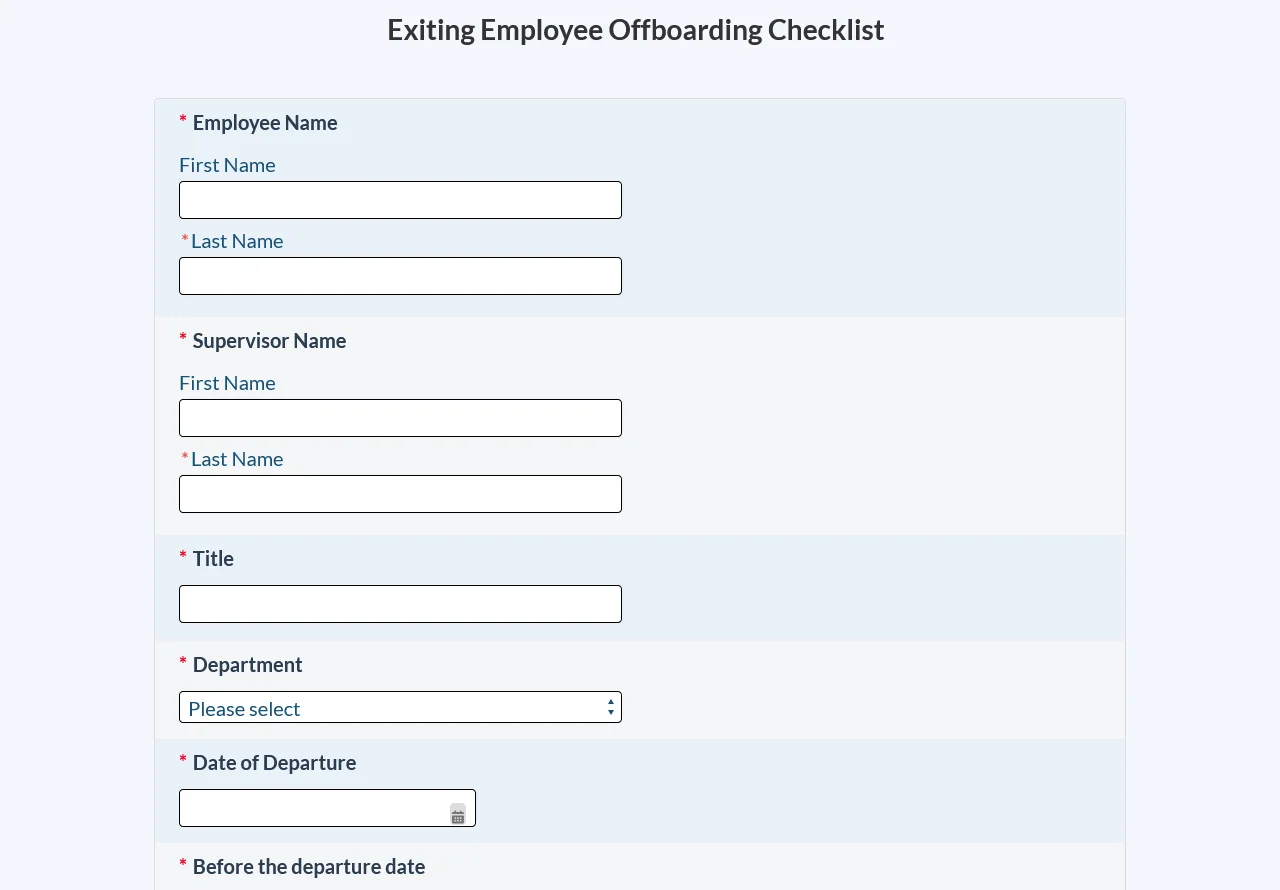Click the Last Name label under Supervisor Name
Image resolution: width=1280 pixels, height=890 pixels.
237,458
